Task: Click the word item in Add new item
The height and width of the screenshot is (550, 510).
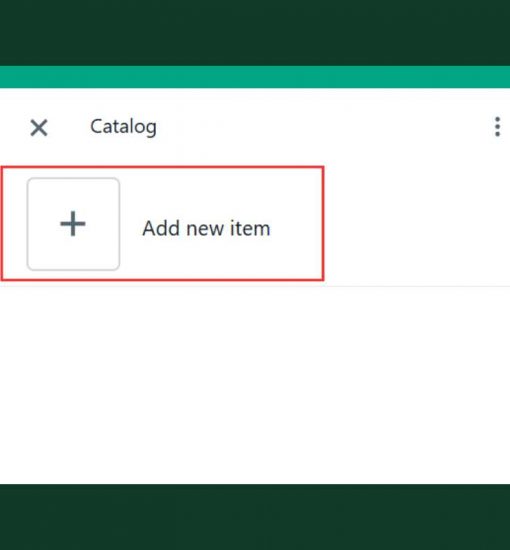Action: (x=250, y=228)
